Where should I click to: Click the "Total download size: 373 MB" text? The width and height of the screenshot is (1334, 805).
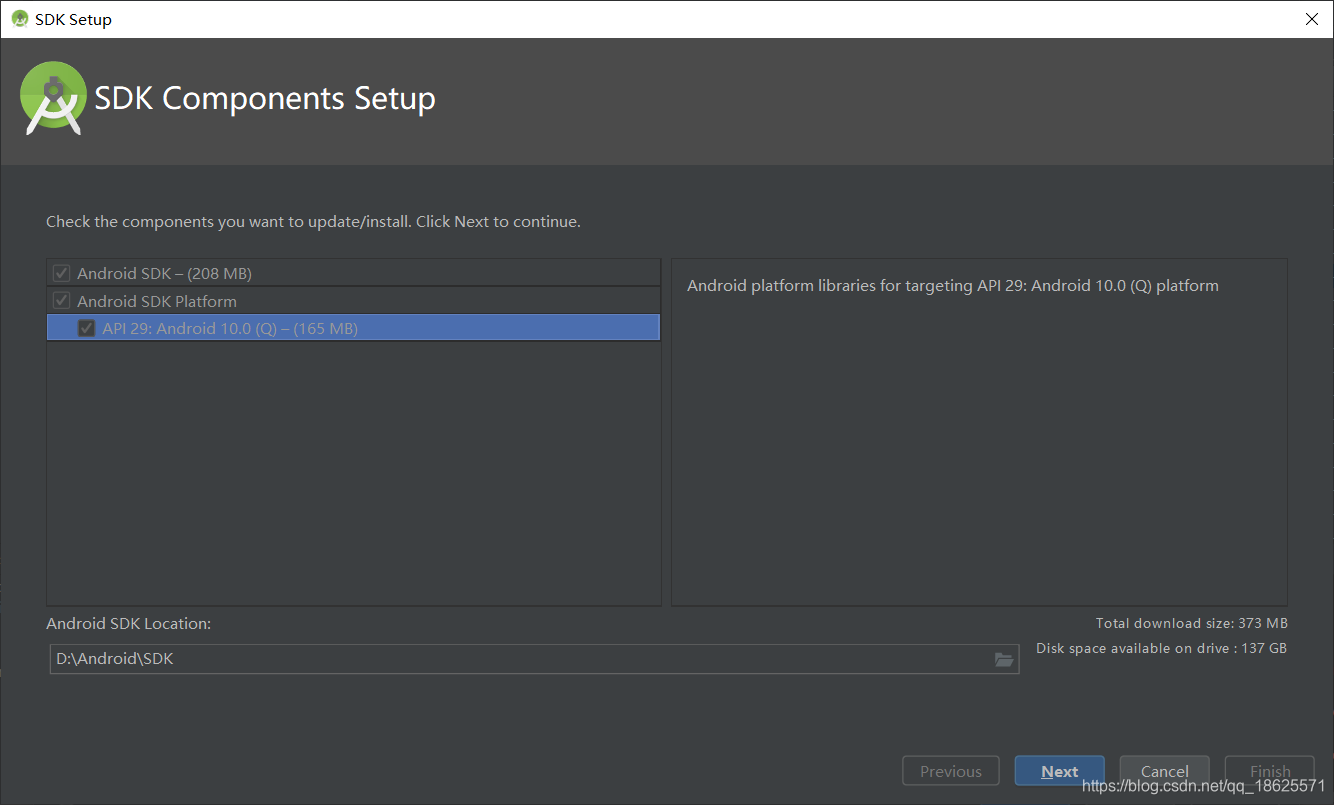[x=1192, y=623]
